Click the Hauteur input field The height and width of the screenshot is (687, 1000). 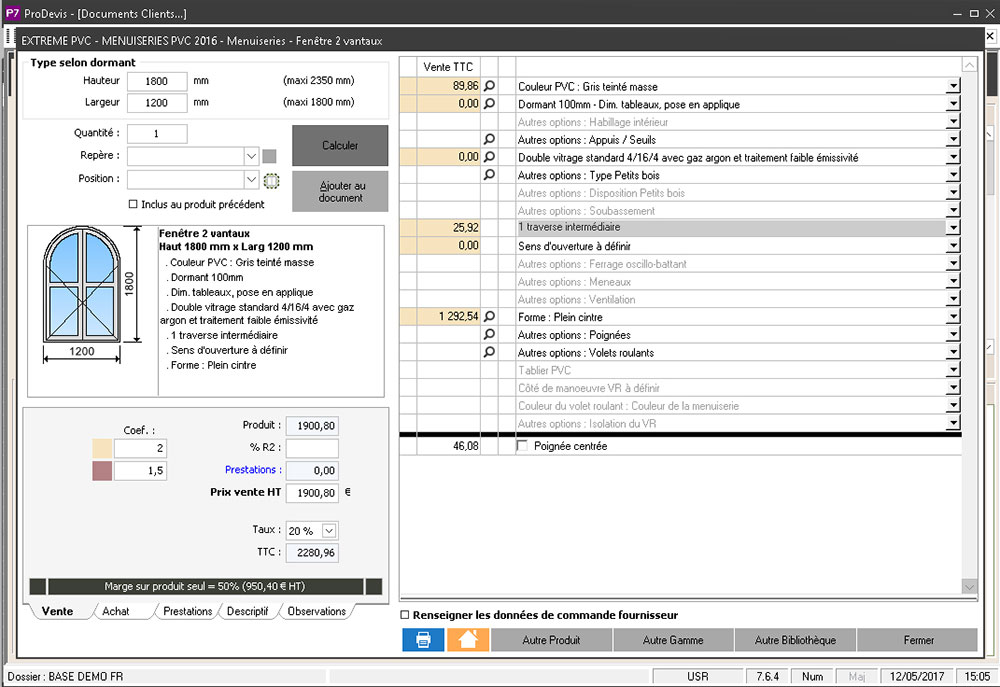point(157,81)
